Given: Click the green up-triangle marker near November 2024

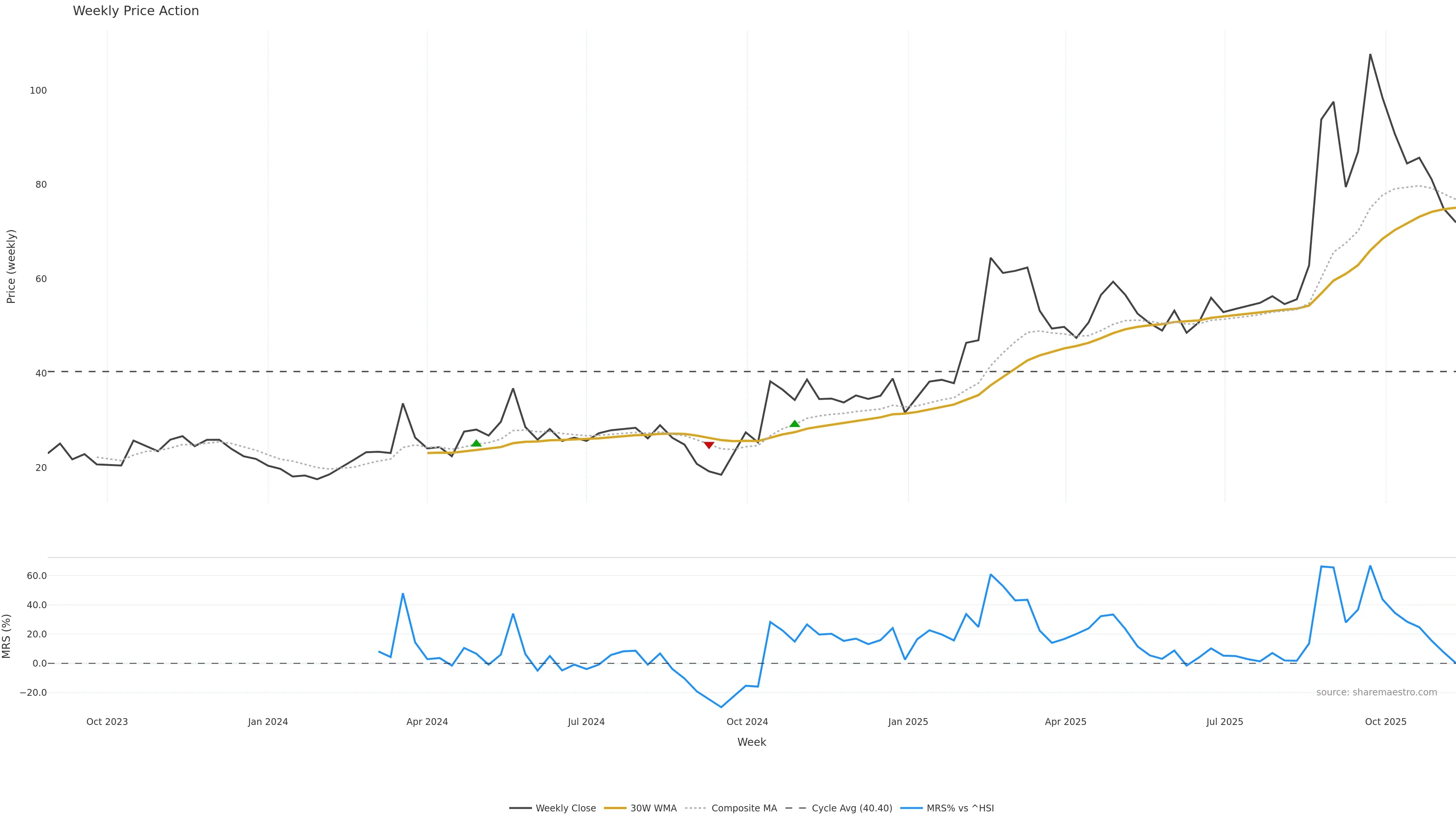Looking at the screenshot, I should tap(794, 424).
